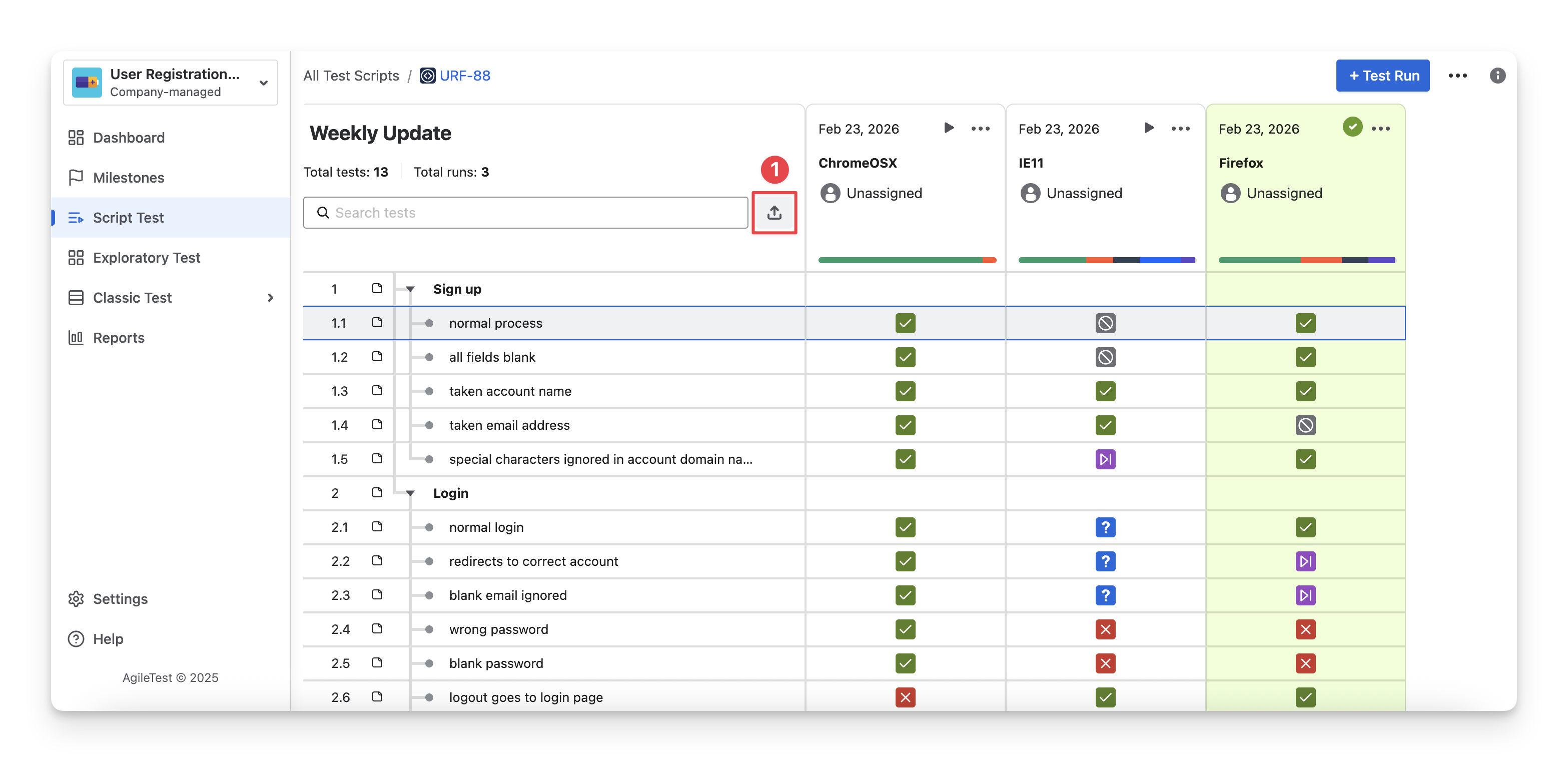This screenshot has width=1568, height=762.
Task: Start the IE11 test run play button
Action: [1149, 128]
